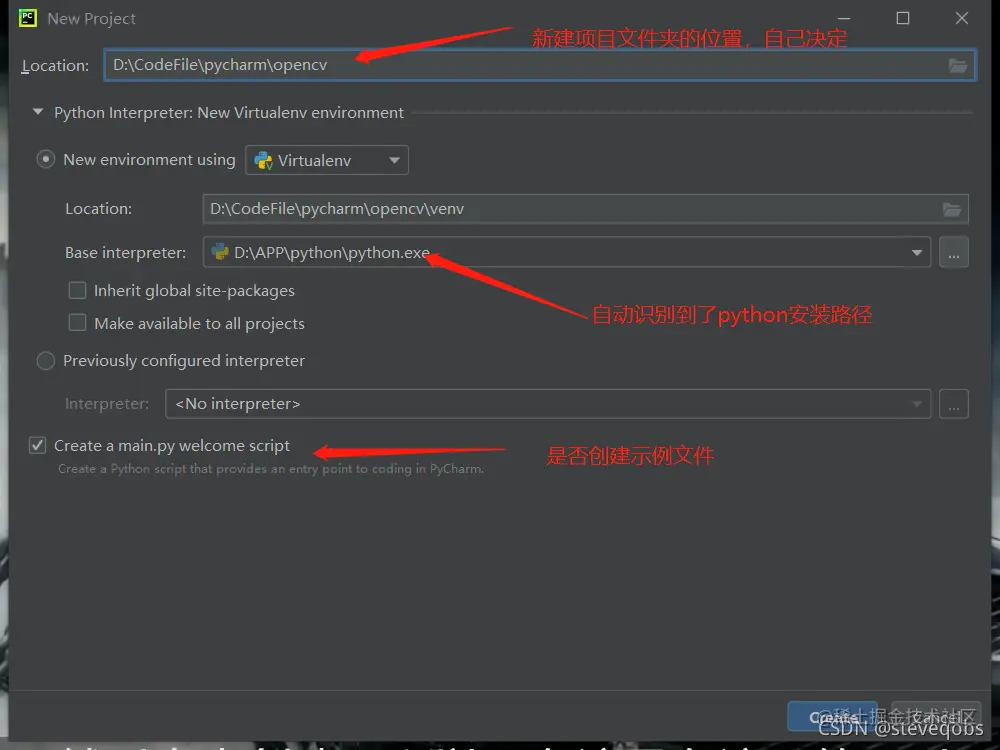The image size is (1000, 750).
Task: Close the New Project dialog
Action: pos(962,18)
